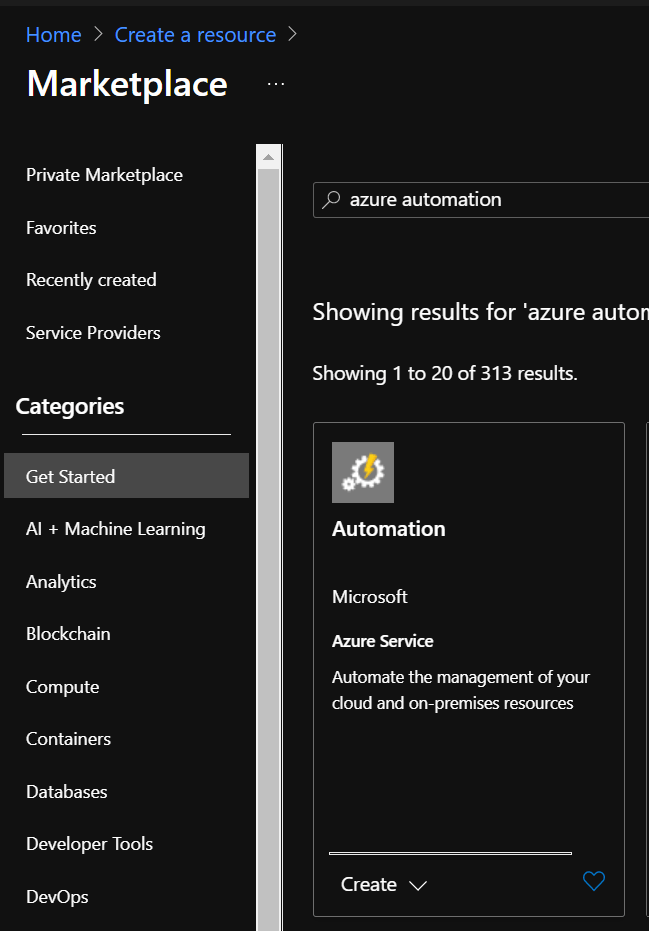This screenshot has width=649, height=931.
Task: Go to Create a resource breadcrumb
Action: coord(195,35)
